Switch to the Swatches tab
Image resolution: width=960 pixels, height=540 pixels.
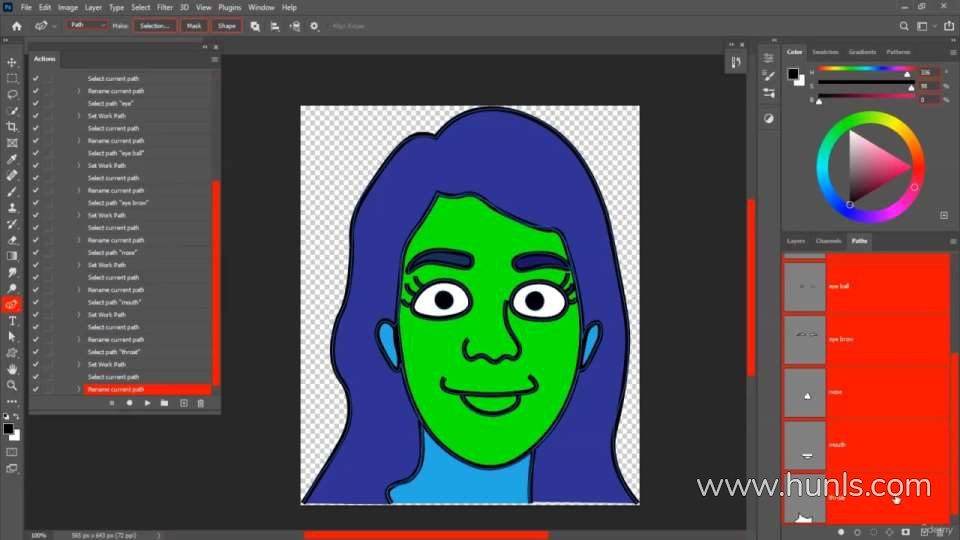coord(825,52)
